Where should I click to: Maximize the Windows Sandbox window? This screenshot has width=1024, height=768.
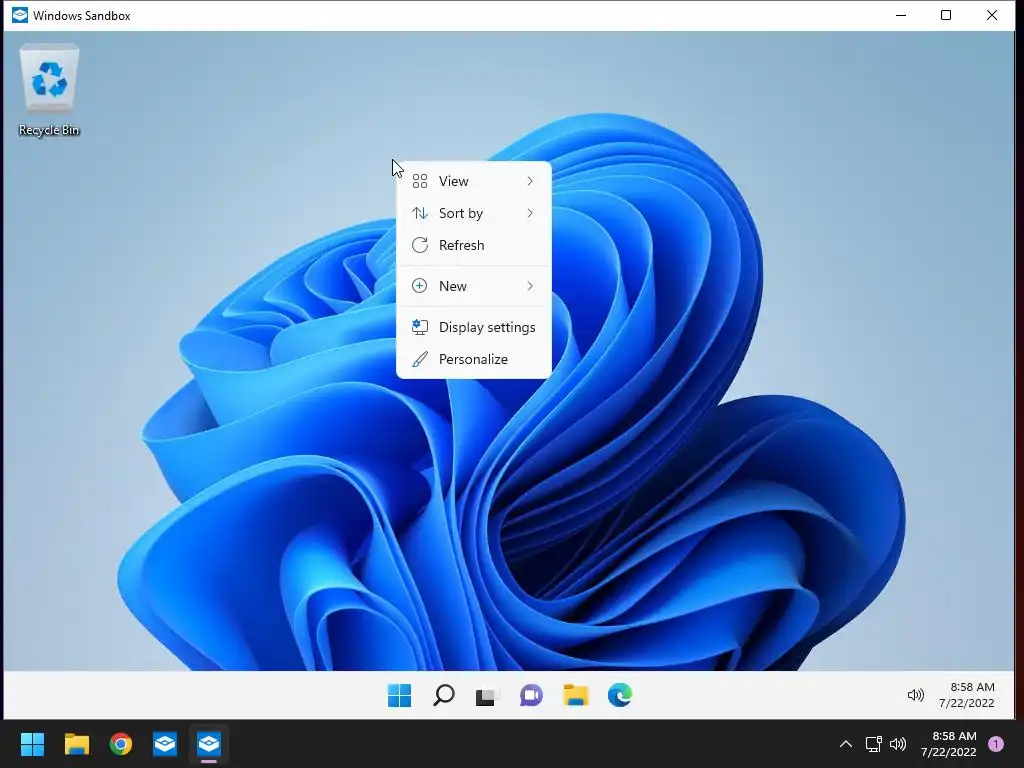tap(946, 15)
